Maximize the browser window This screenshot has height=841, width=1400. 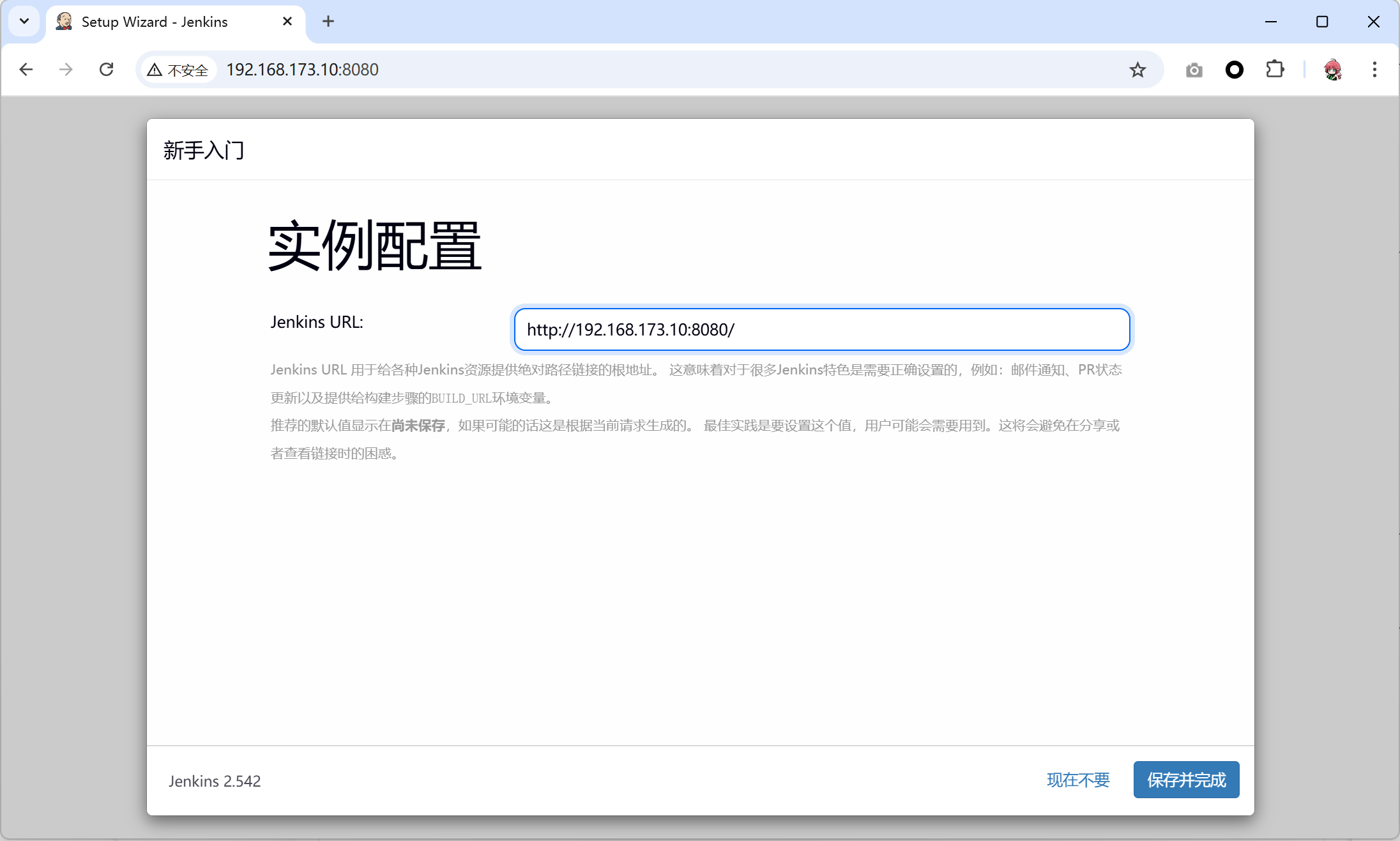point(1322,22)
